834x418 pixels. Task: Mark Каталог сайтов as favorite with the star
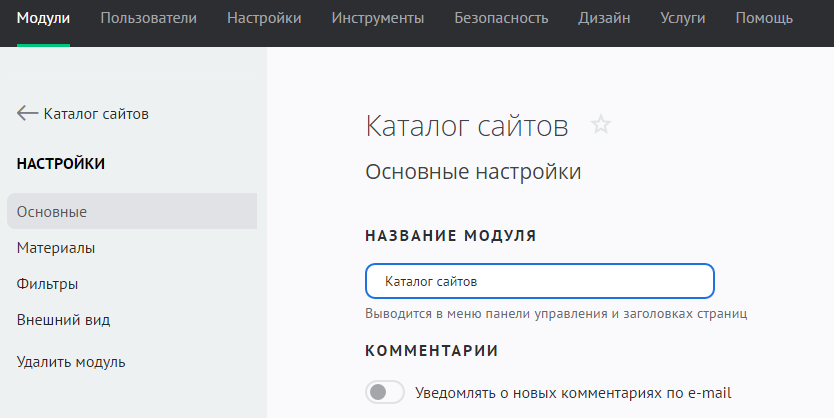click(600, 125)
